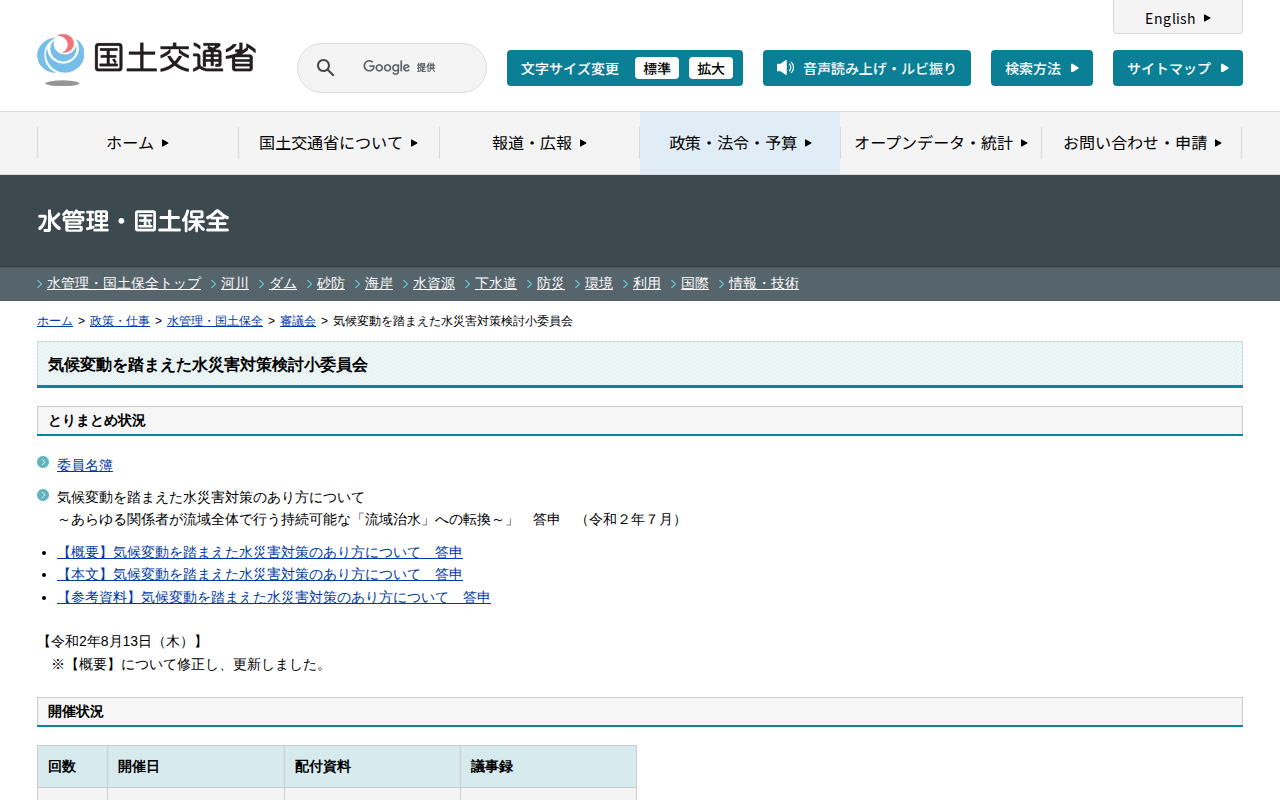Click the search magnifier icon

pyautogui.click(x=325, y=68)
